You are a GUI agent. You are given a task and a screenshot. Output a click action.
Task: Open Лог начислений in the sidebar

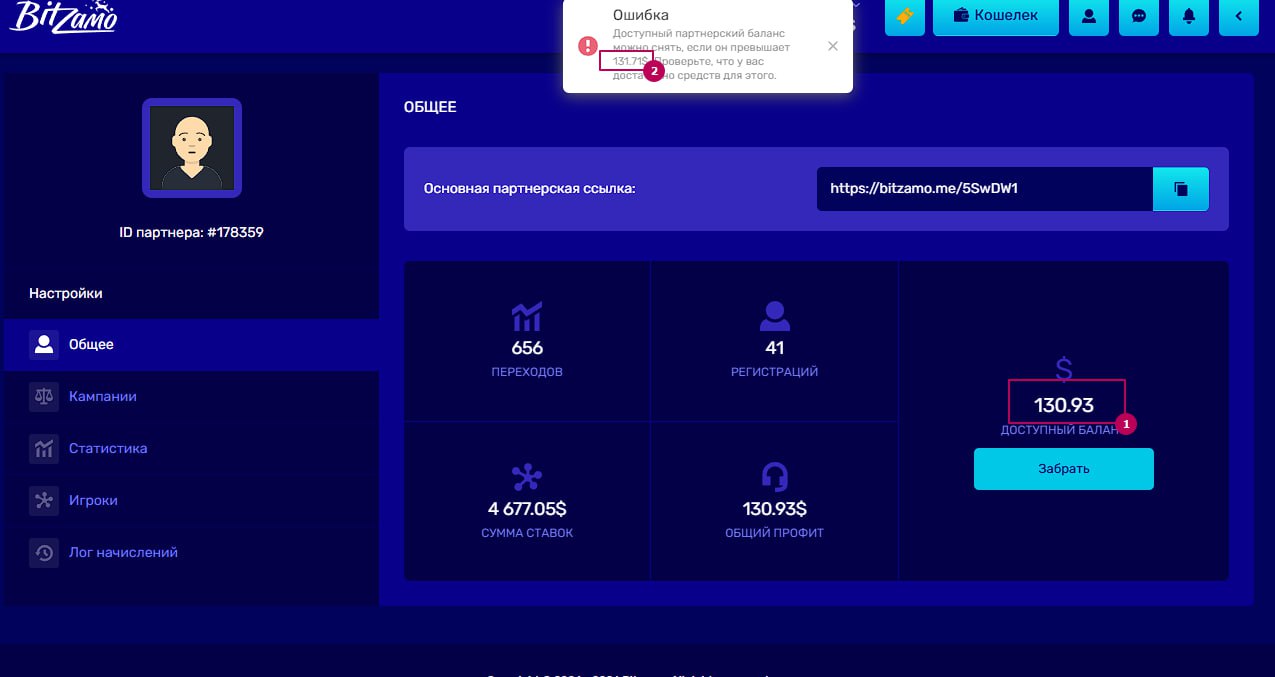123,553
